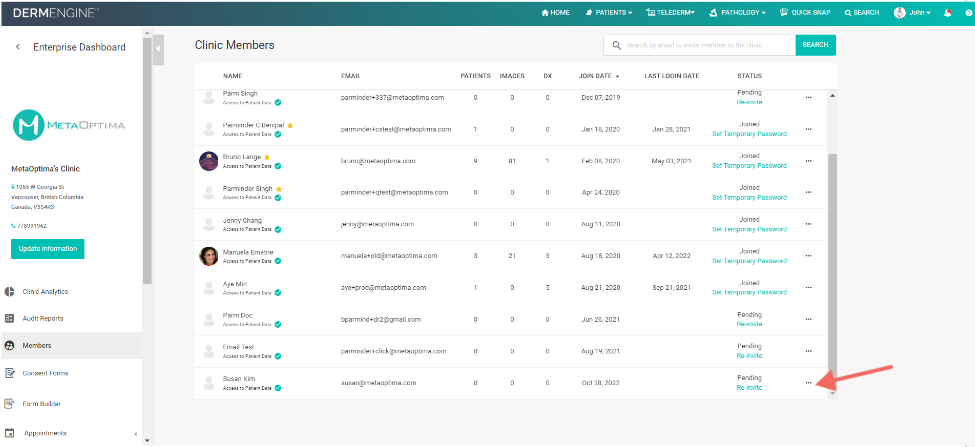Click star next to Bruno Lange
Viewport: 975px width, 447px height.
(x=267, y=157)
